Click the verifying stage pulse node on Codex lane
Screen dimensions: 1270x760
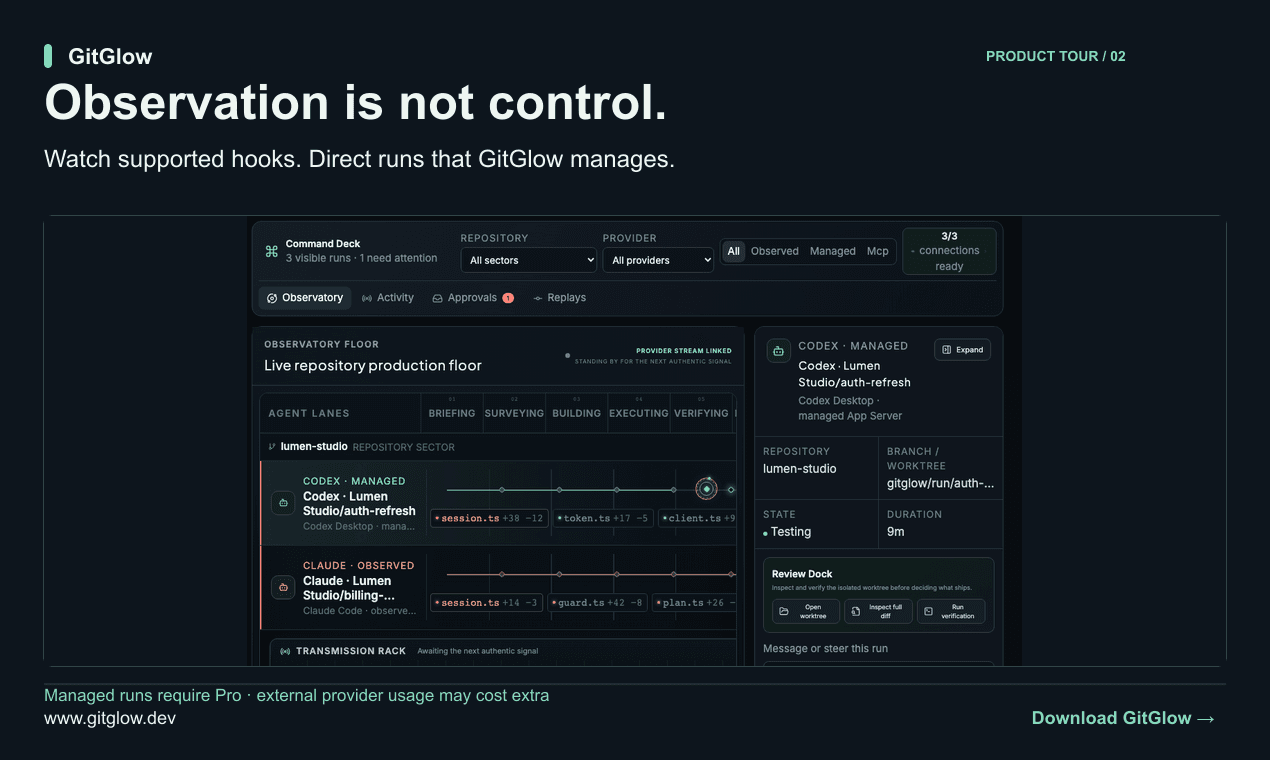tap(707, 489)
